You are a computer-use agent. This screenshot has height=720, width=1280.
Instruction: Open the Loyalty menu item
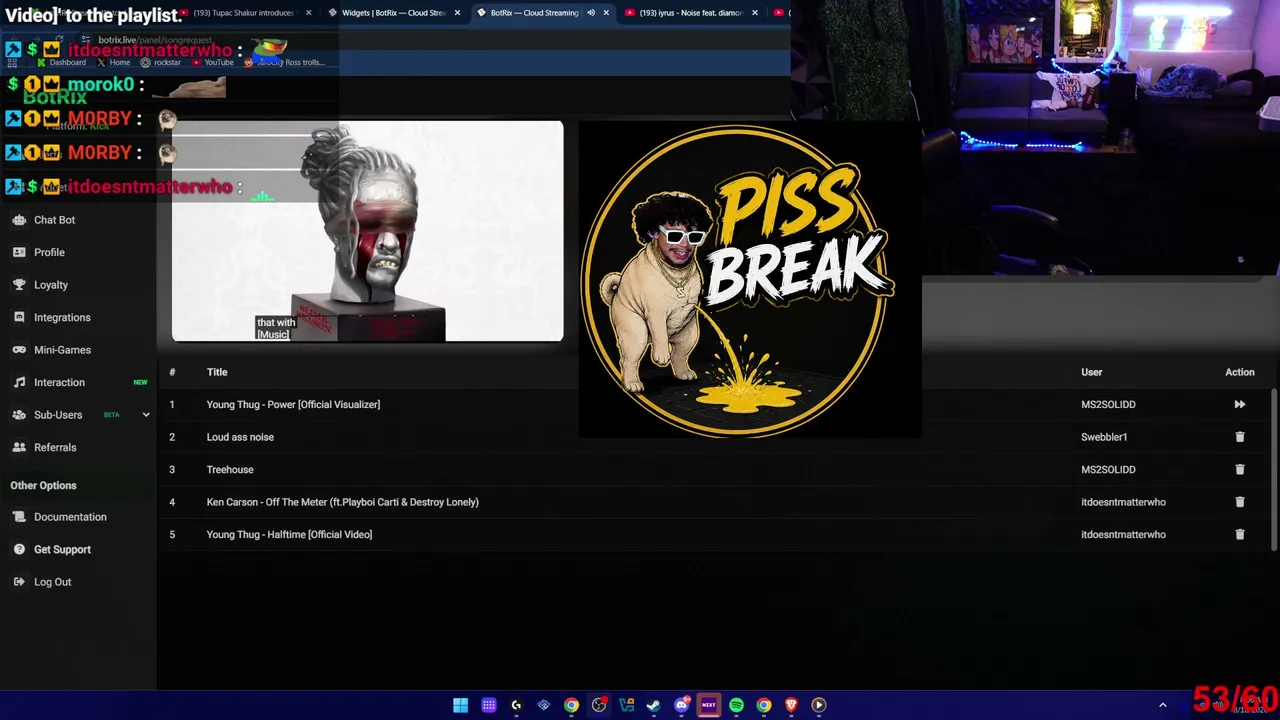click(51, 285)
